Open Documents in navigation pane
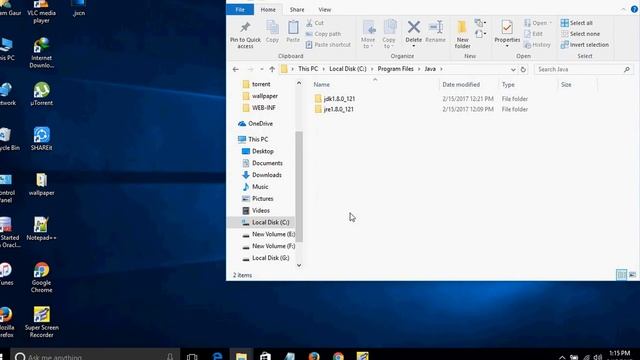This screenshot has height=360, width=640. click(x=267, y=163)
